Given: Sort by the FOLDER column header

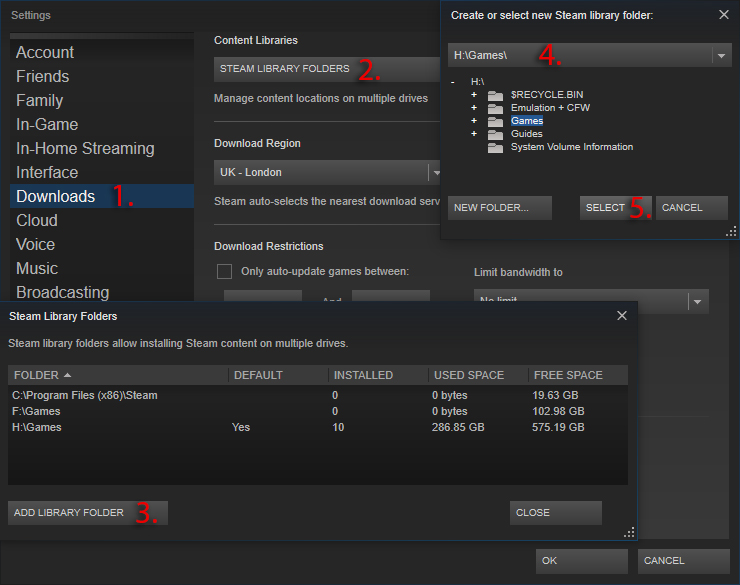Looking at the screenshot, I should click(118, 376).
